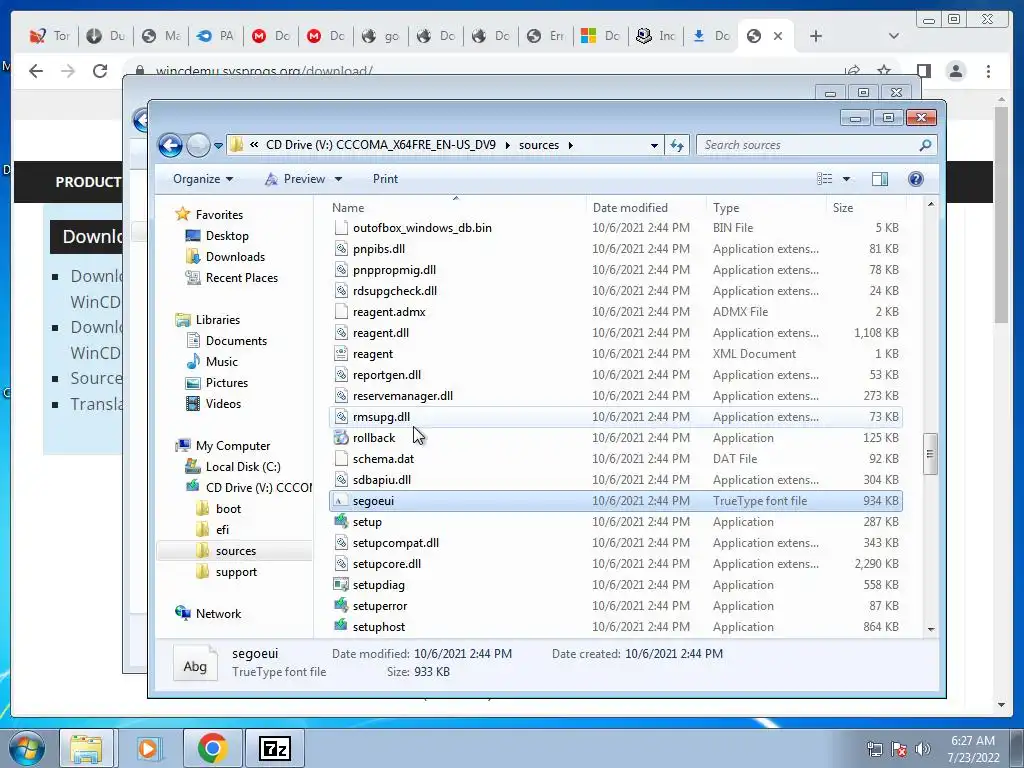
Task: Open the view options dropdown arrow
Action: coord(846,179)
